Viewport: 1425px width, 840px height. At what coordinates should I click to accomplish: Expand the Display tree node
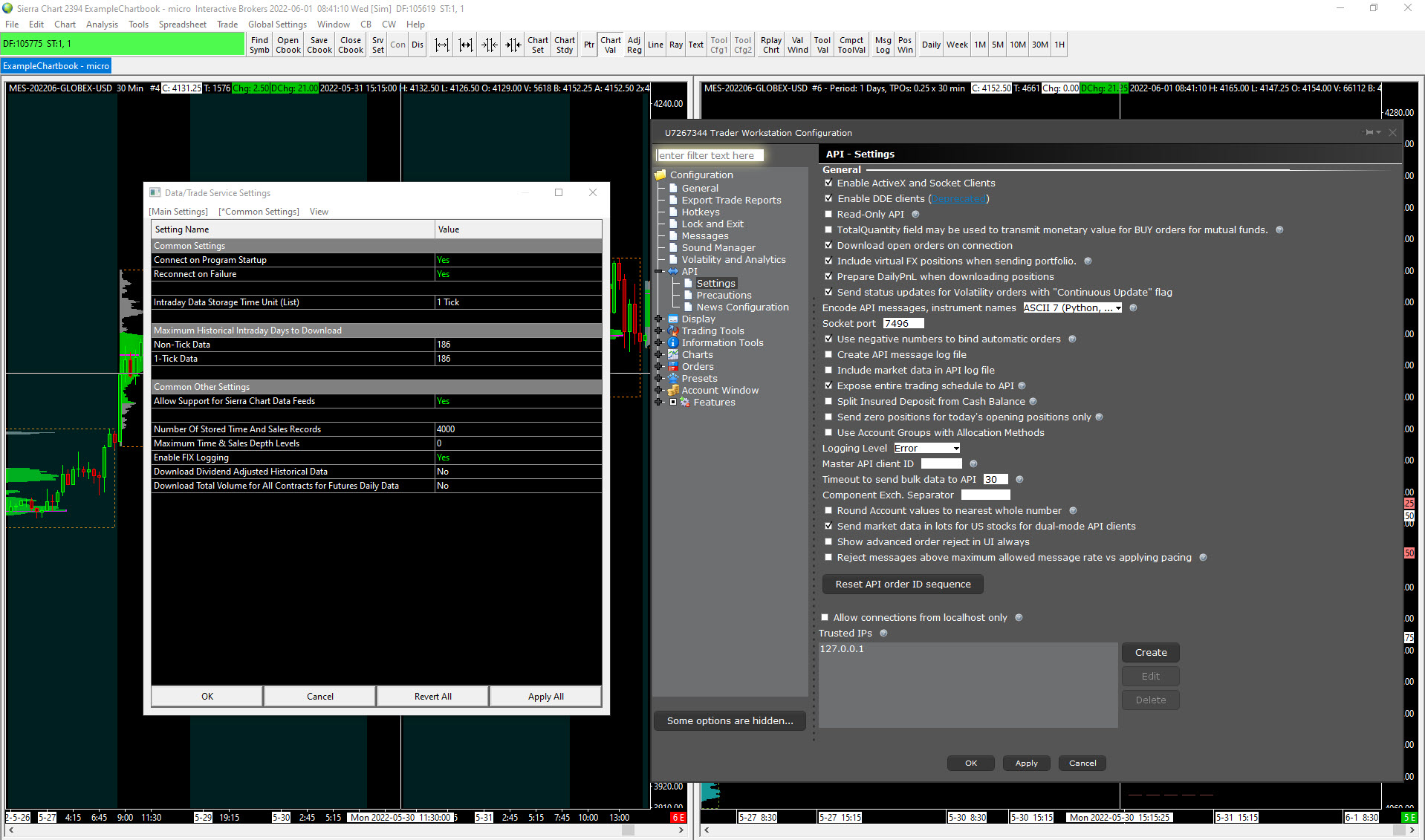pyautogui.click(x=658, y=319)
